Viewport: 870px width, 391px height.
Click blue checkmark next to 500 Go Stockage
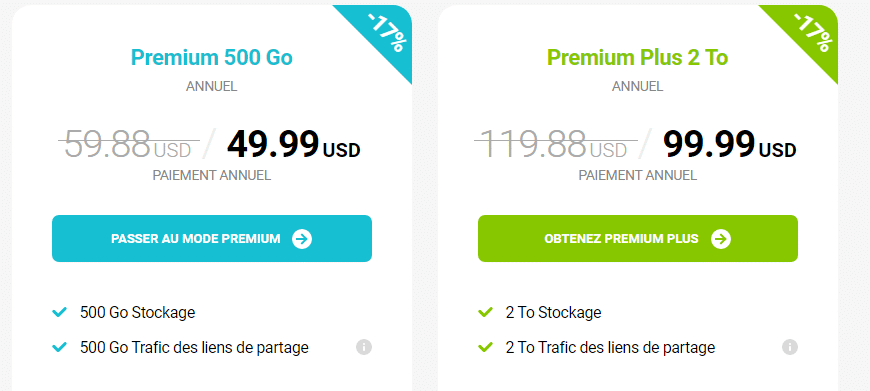[59, 312]
